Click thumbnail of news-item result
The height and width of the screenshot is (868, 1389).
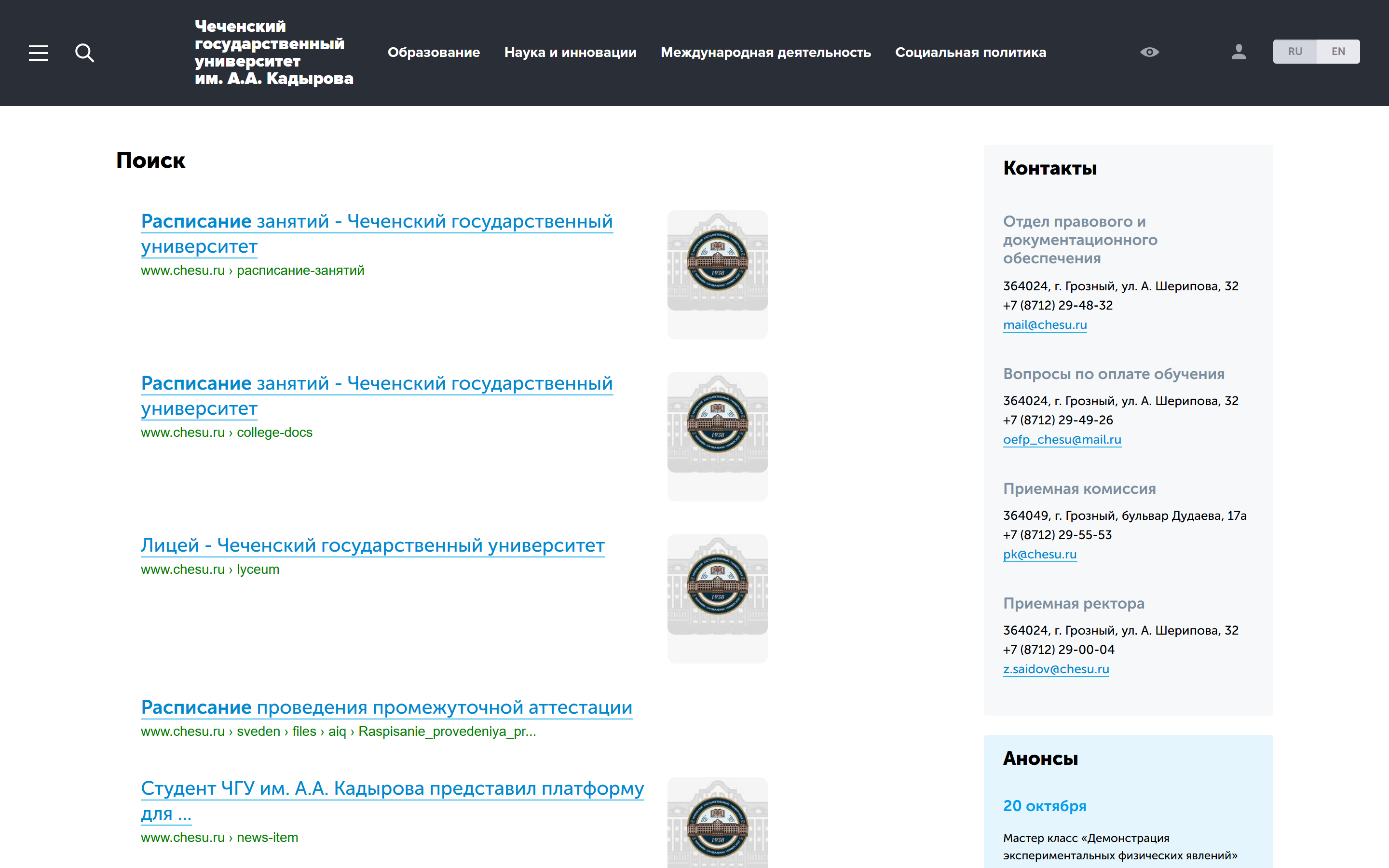[717, 823]
